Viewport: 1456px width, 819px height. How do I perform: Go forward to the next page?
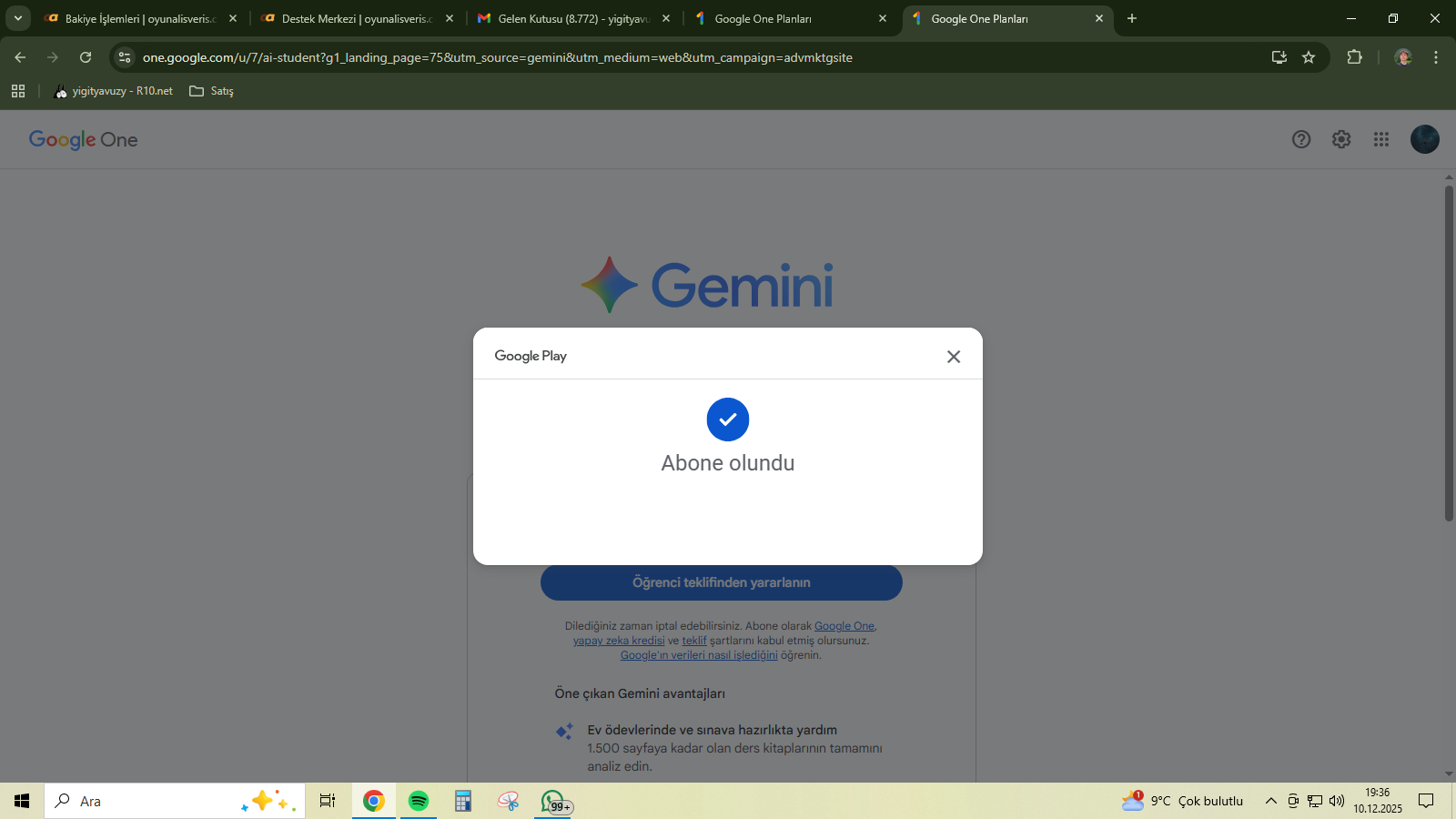pyautogui.click(x=53, y=57)
